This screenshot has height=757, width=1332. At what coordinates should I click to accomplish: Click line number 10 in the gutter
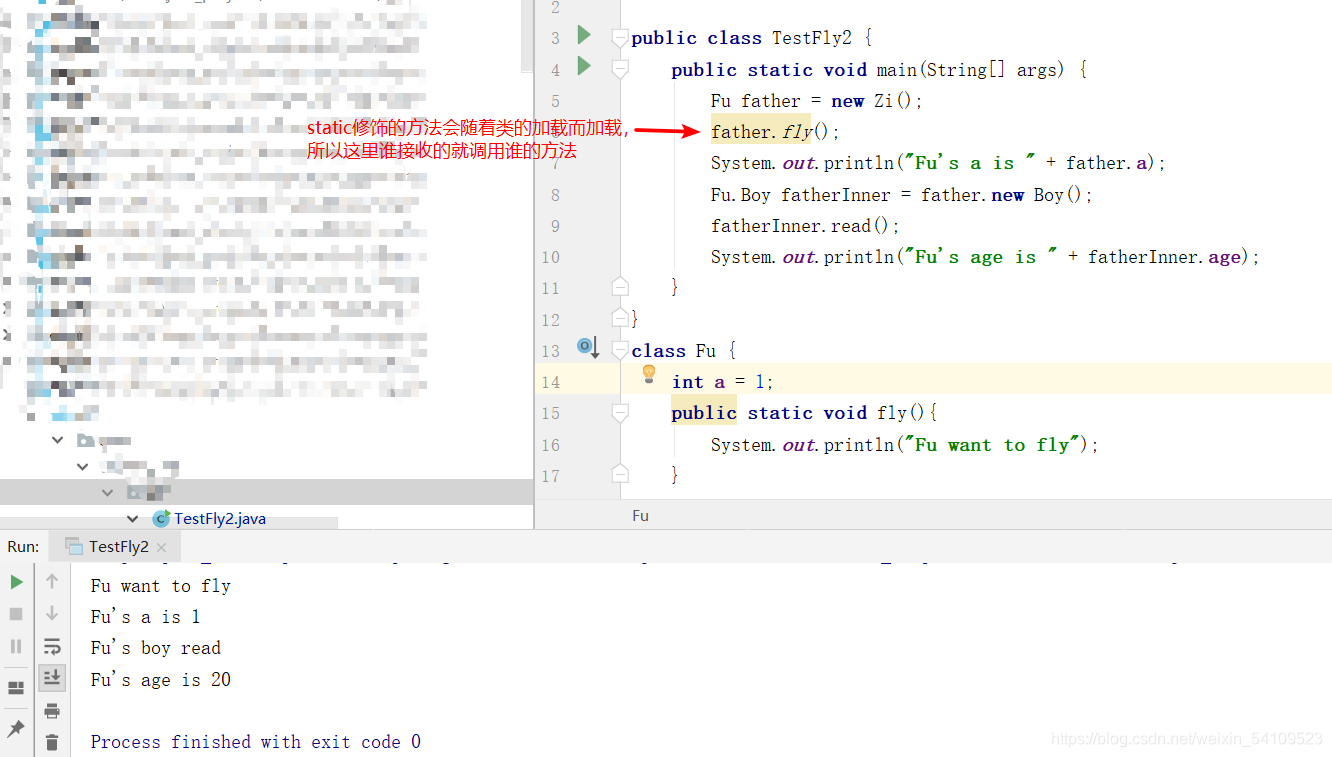550,257
